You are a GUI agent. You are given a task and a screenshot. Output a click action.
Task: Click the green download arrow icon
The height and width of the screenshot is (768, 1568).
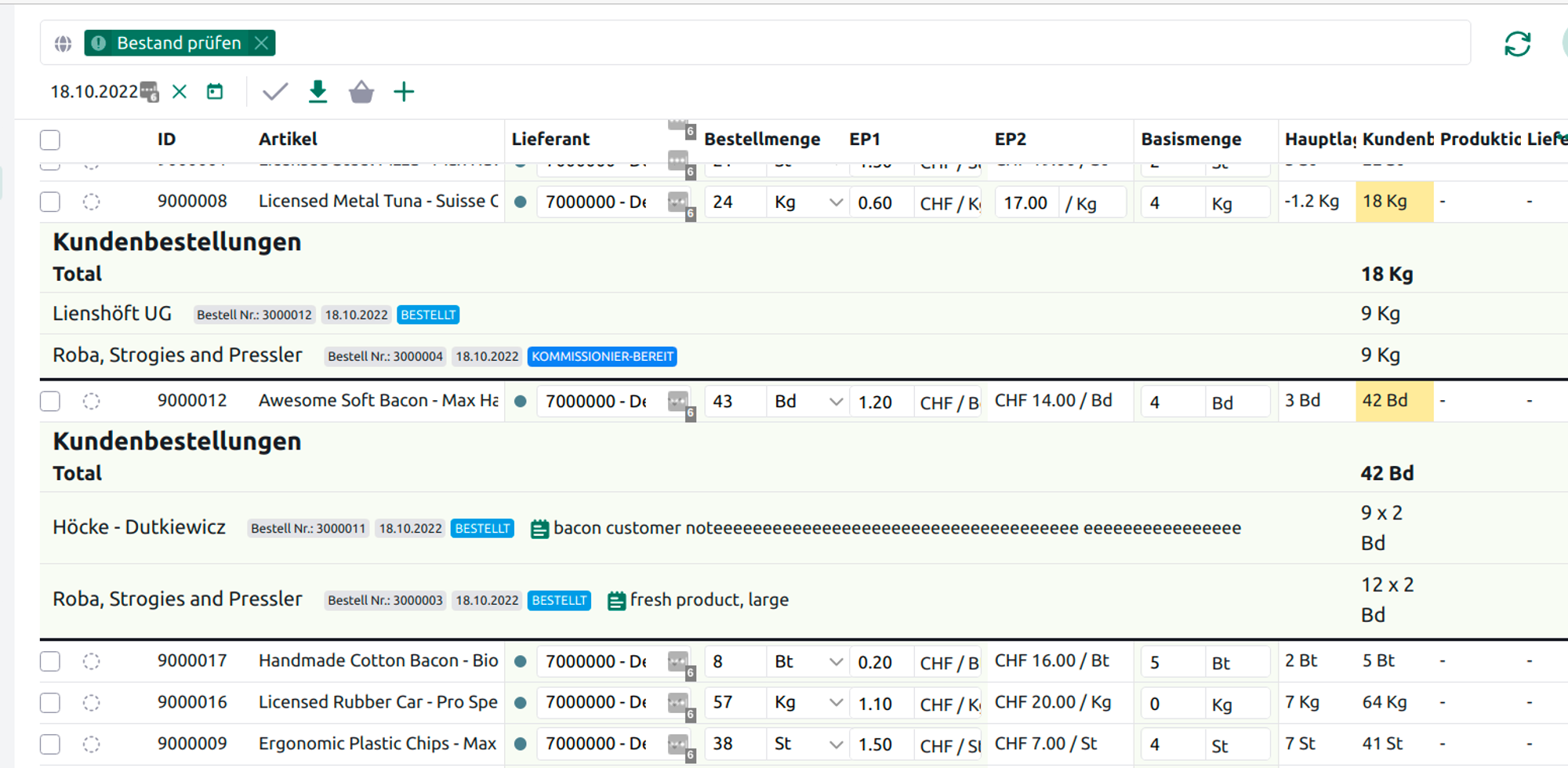318,92
